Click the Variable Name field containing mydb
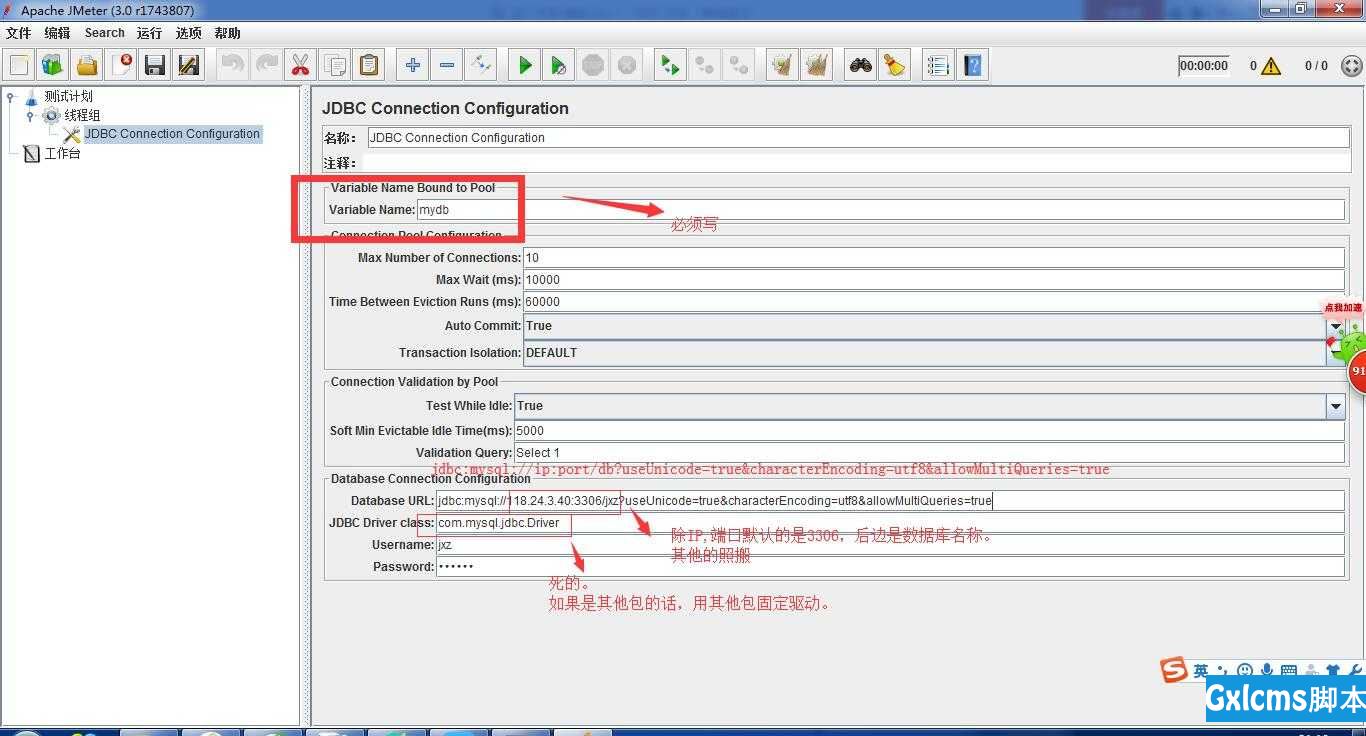 coord(880,210)
